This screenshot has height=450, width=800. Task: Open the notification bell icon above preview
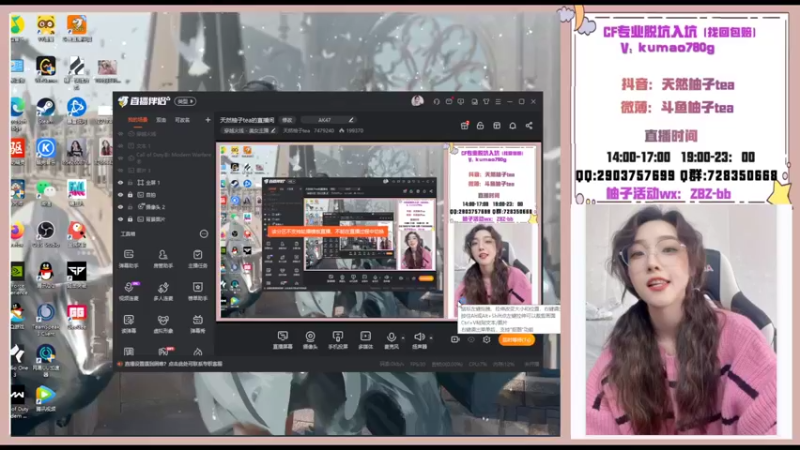[513, 126]
